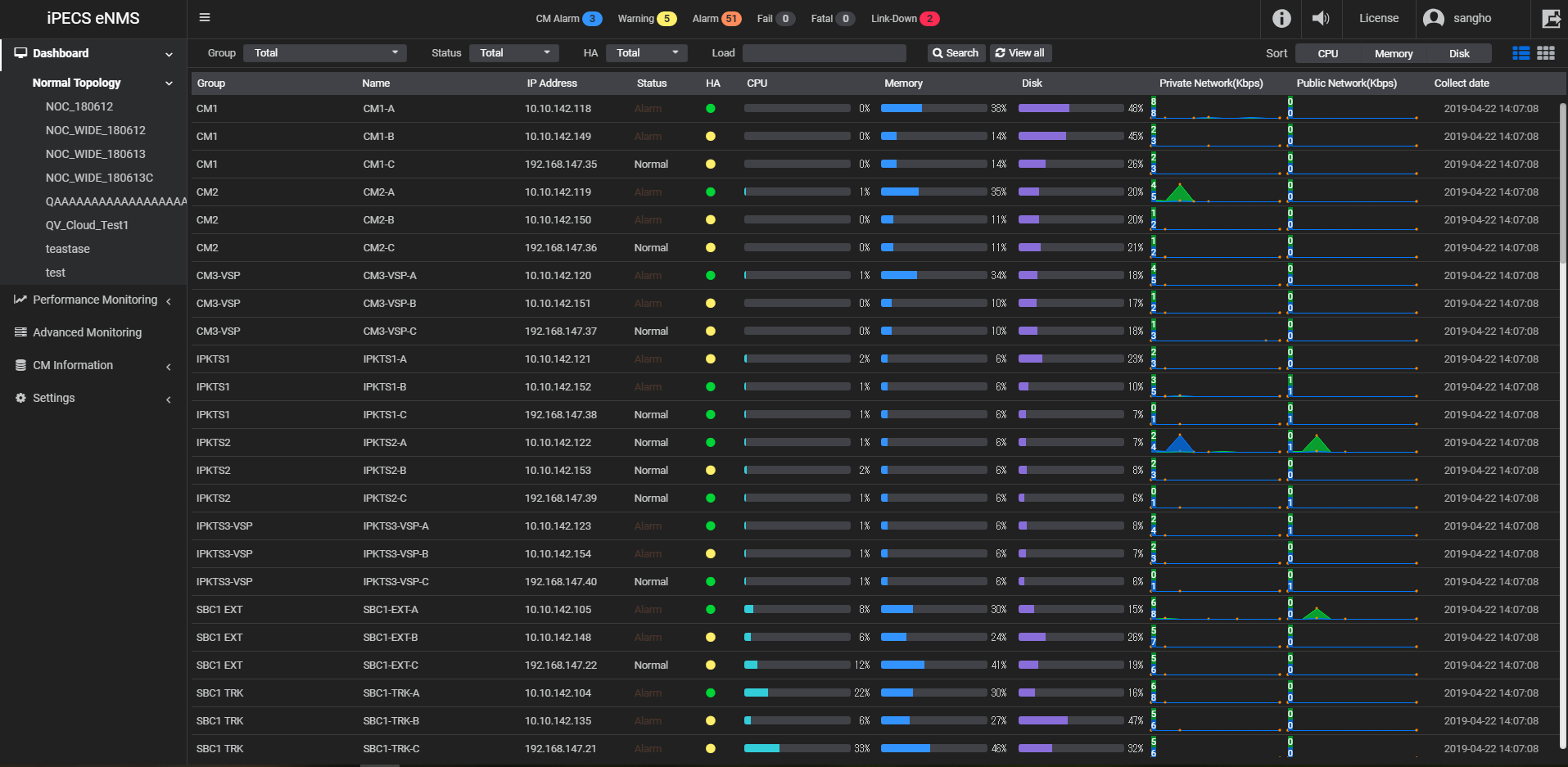
Task: Click the CM3-VSP-A name cell
Action: pos(390,276)
